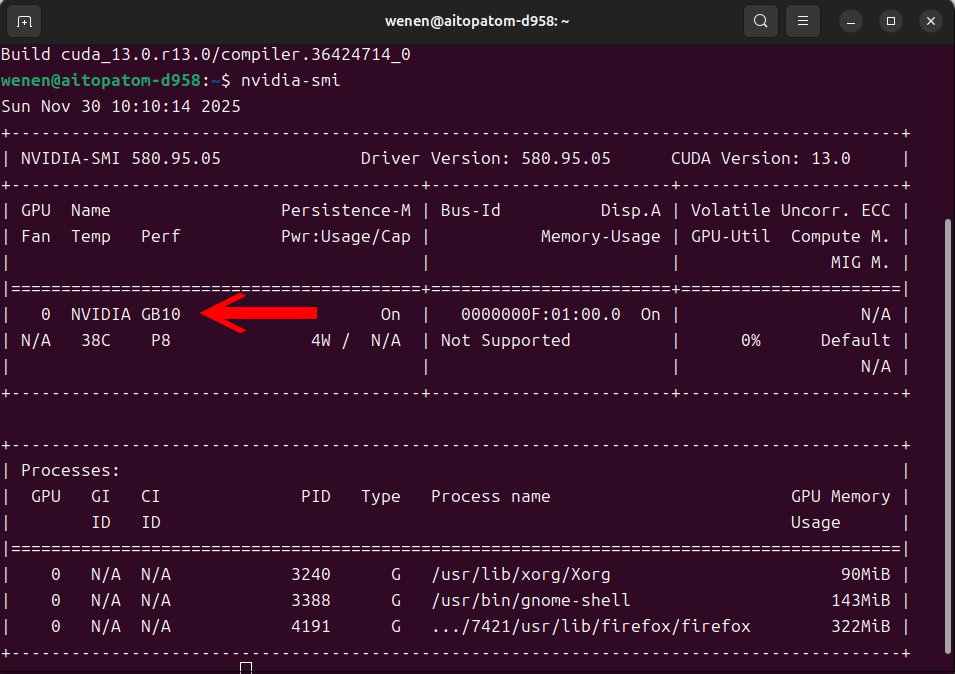Image resolution: width=955 pixels, height=674 pixels.
Task: Minimize the terminal window
Action: [851, 21]
